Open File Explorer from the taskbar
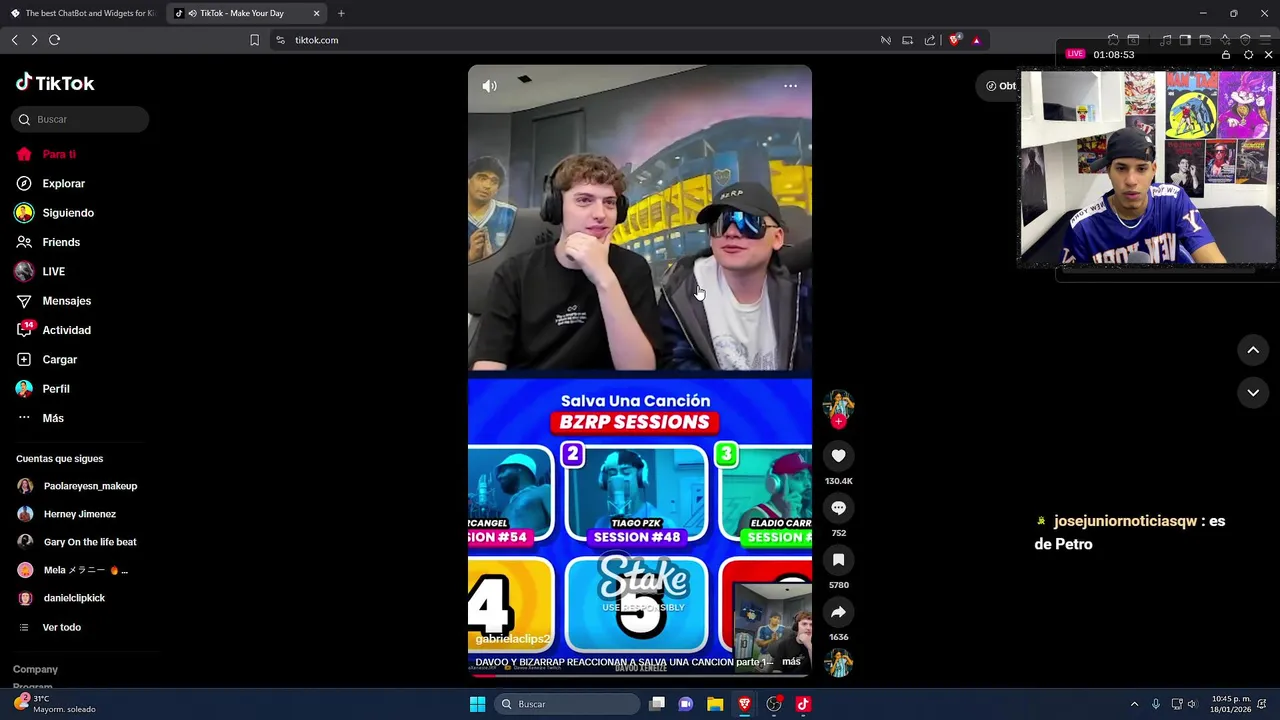Screen dimensions: 1280x720 tap(715, 704)
